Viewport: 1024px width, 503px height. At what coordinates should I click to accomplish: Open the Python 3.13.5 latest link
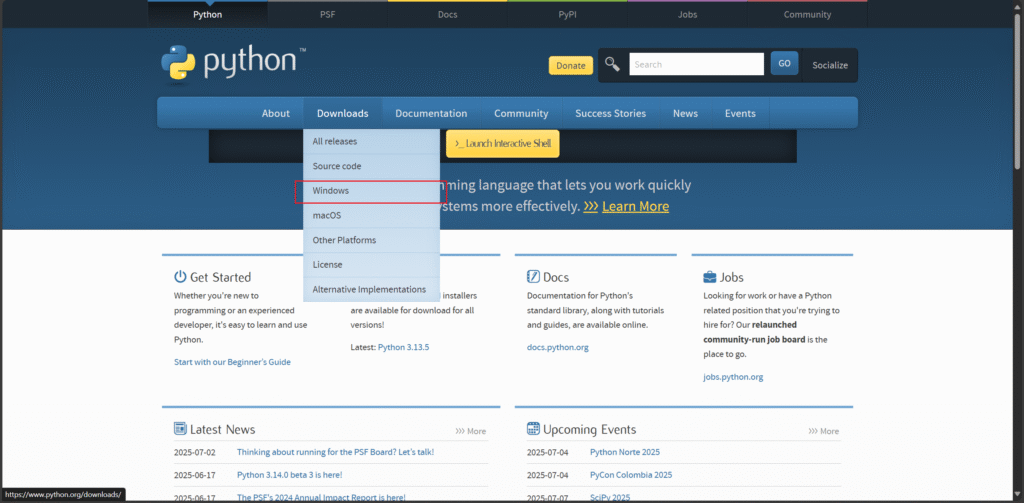click(x=404, y=347)
